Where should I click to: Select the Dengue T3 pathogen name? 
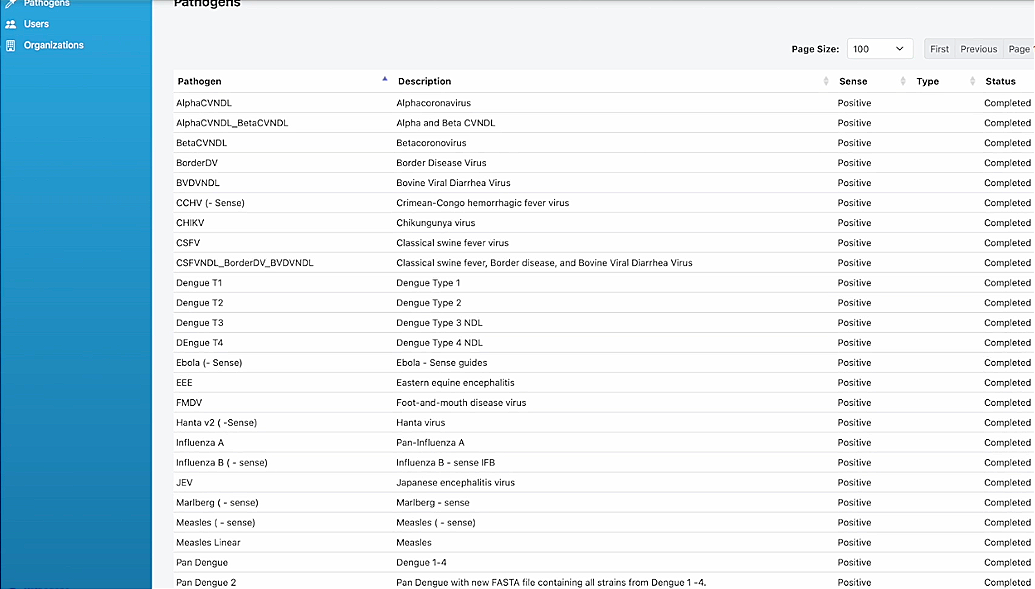(199, 323)
